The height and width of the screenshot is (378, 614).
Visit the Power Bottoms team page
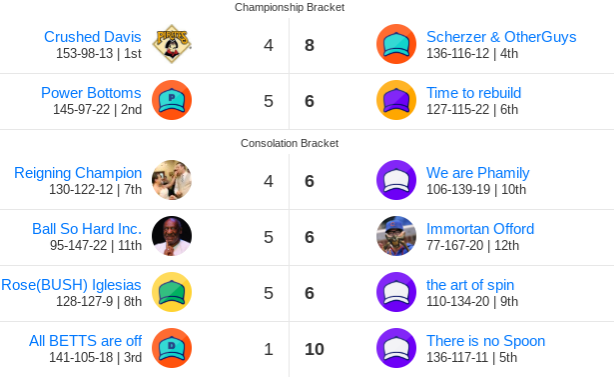pyautogui.click(x=91, y=93)
